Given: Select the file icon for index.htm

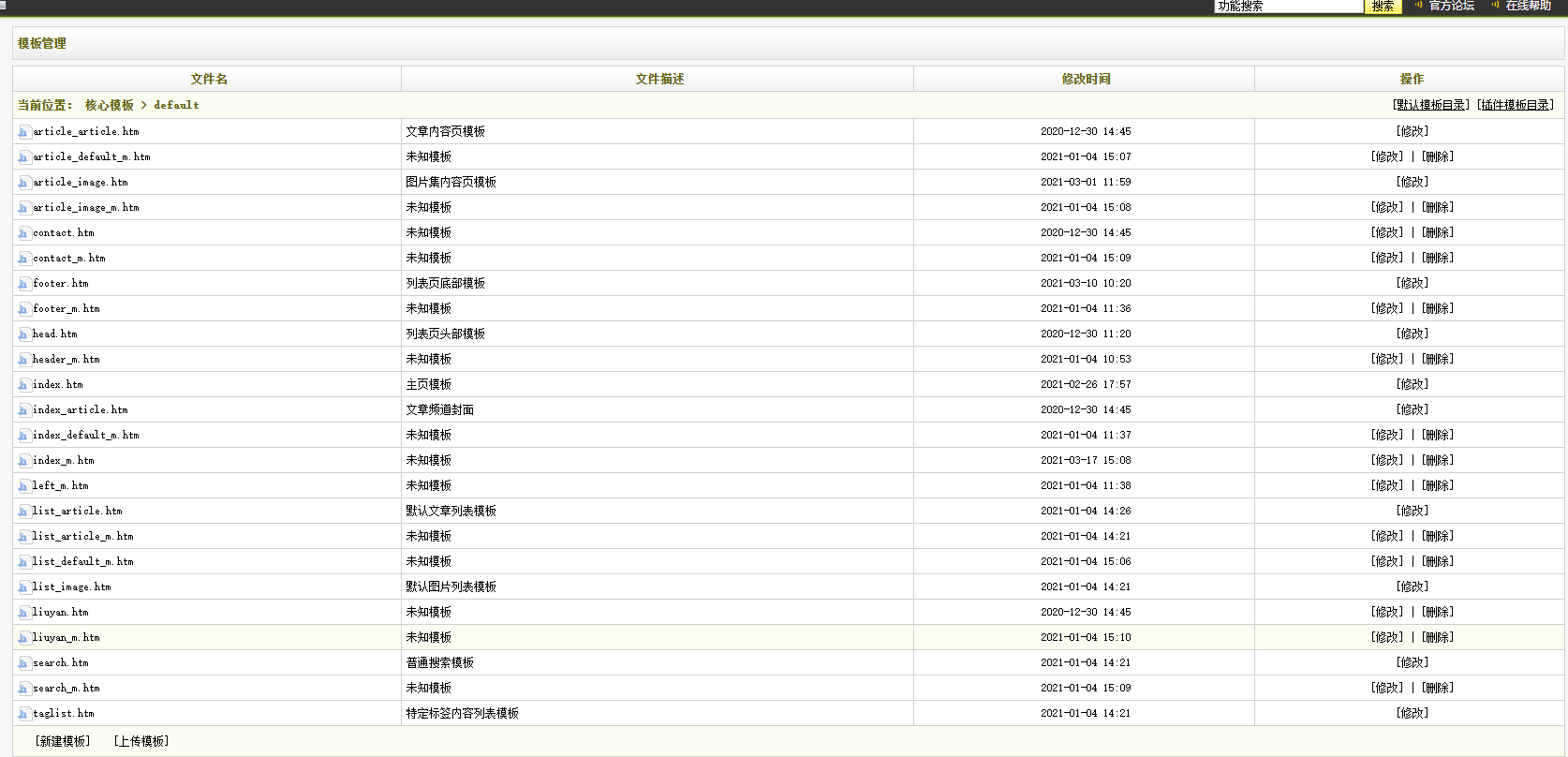Looking at the screenshot, I should pos(23,385).
